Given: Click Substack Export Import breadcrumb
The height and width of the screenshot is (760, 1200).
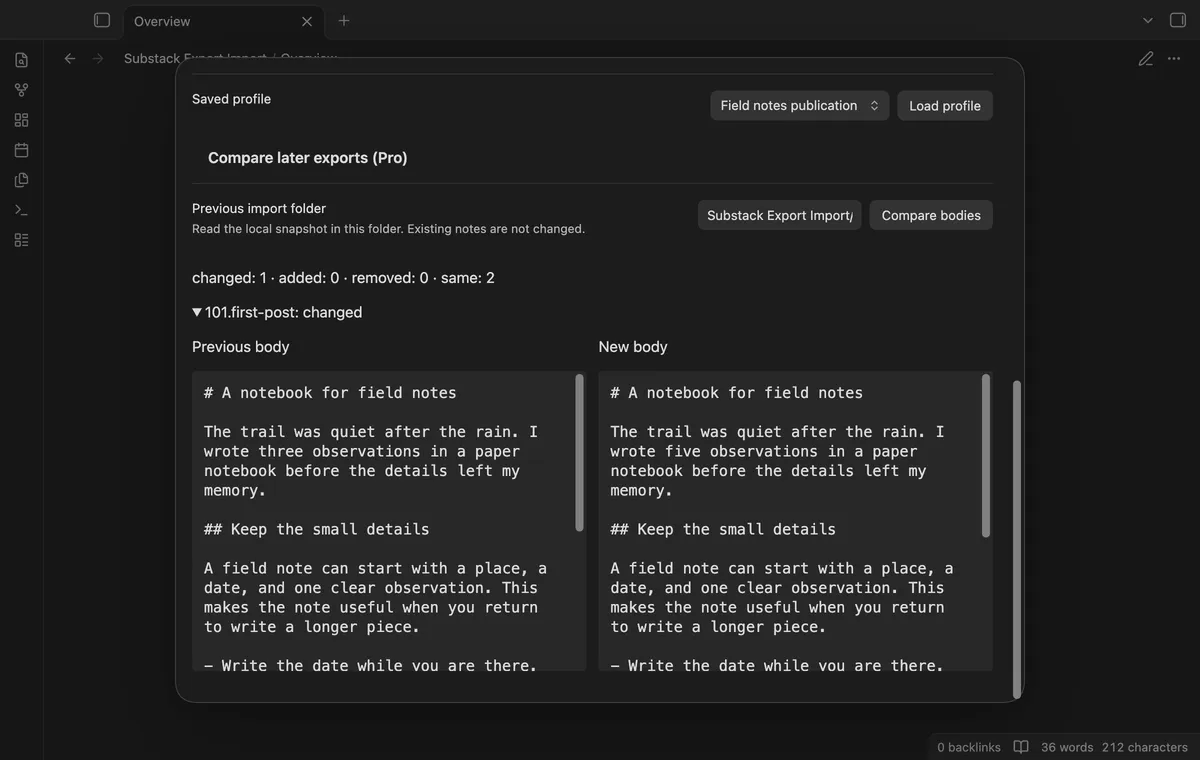Looking at the screenshot, I should coord(195,59).
